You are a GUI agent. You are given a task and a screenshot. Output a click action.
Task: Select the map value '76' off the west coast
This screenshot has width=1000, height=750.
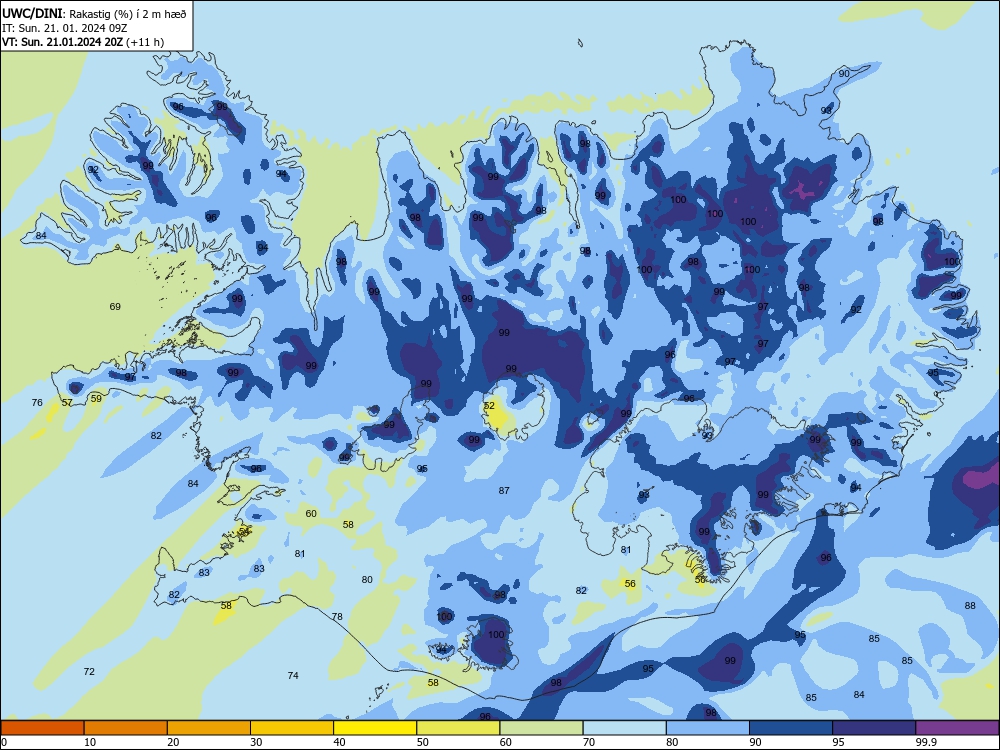37,402
